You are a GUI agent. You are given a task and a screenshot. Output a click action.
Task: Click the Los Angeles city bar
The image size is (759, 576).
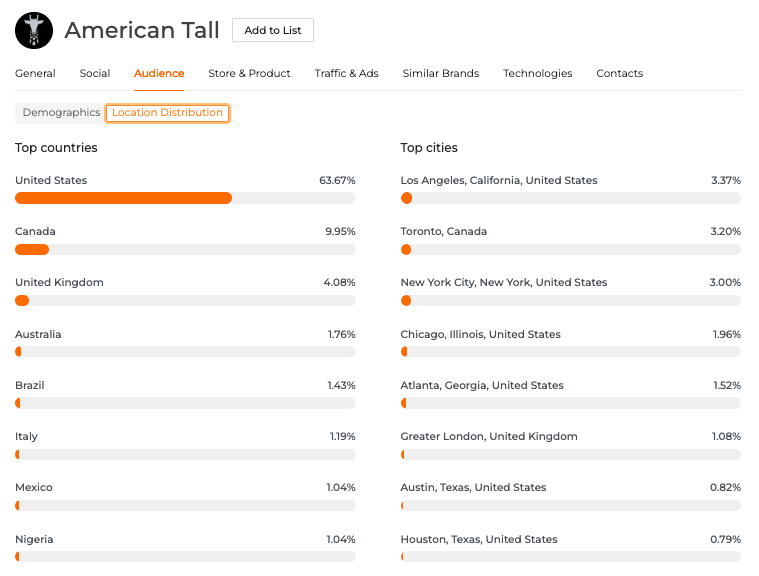pyautogui.click(x=570, y=198)
